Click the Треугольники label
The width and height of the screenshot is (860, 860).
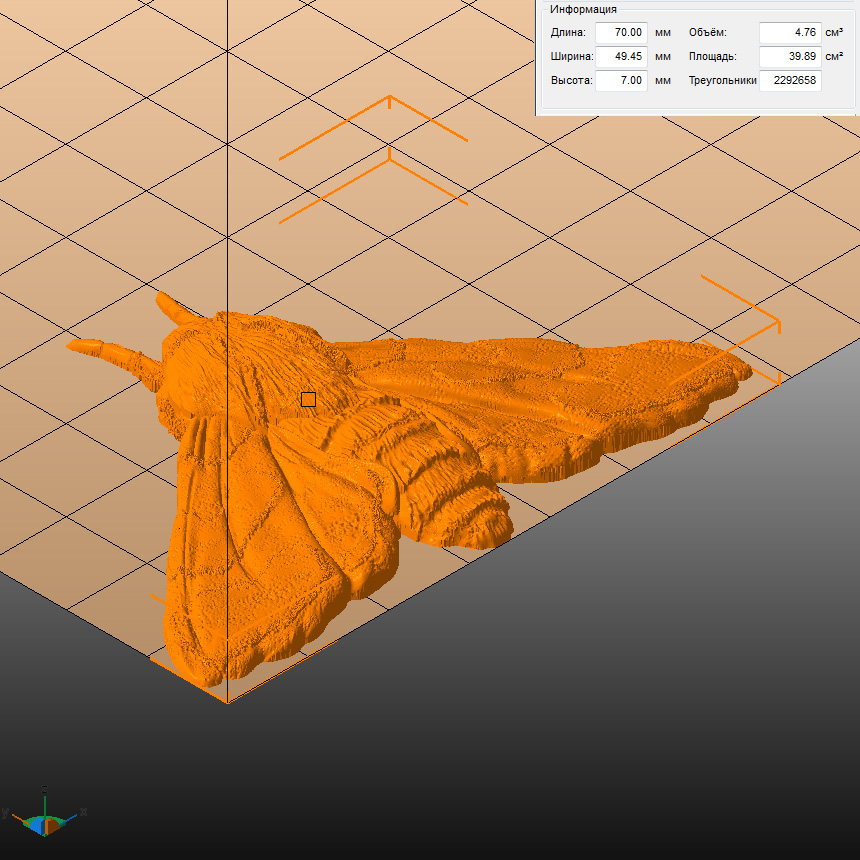point(722,81)
